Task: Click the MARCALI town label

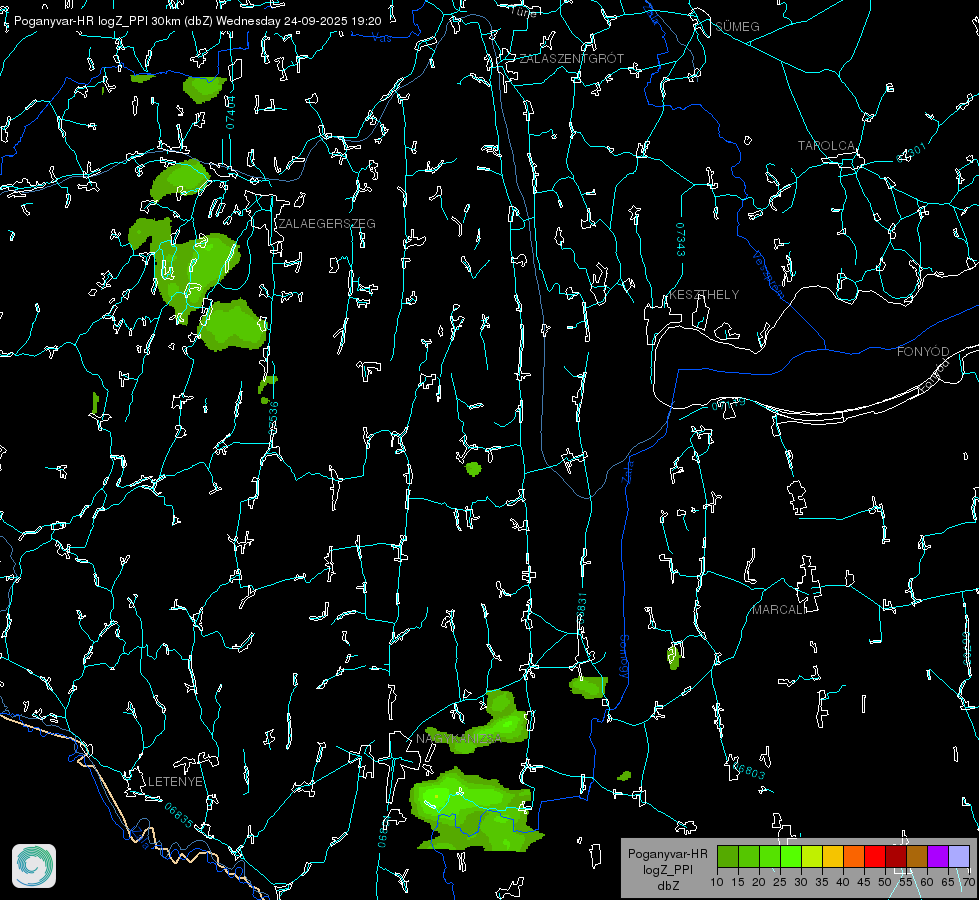Action: pos(779,610)
